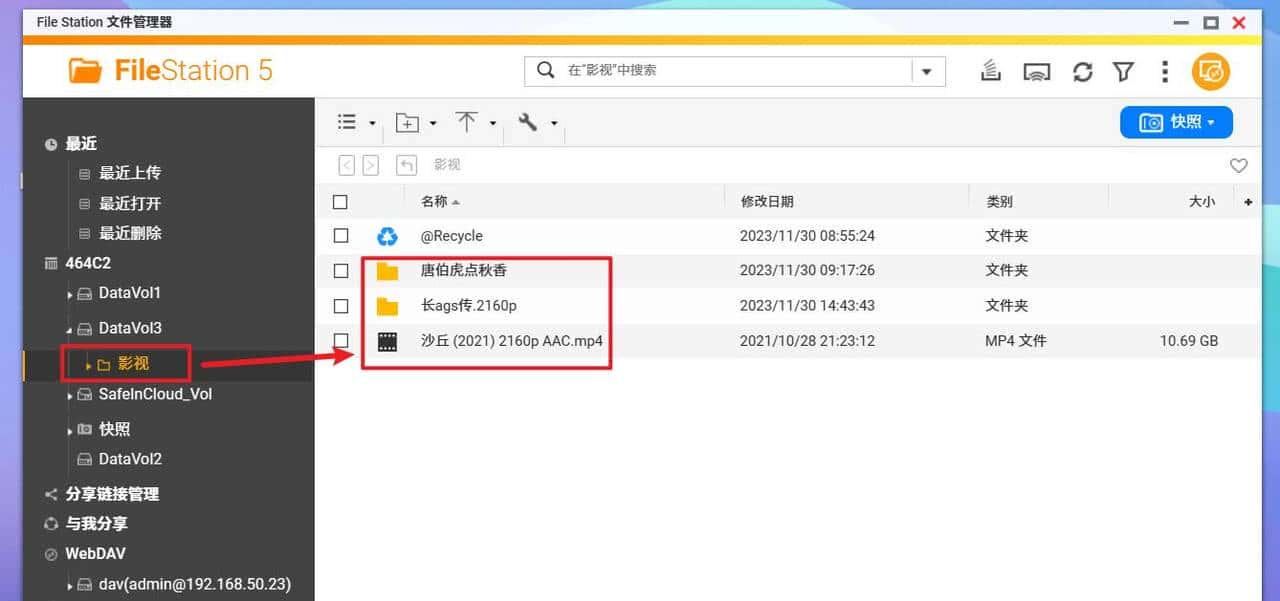Viewport: 1280px width, 601px height.
Task: Open the view mode dropdown arrow
Action: [x=372, y=124]
